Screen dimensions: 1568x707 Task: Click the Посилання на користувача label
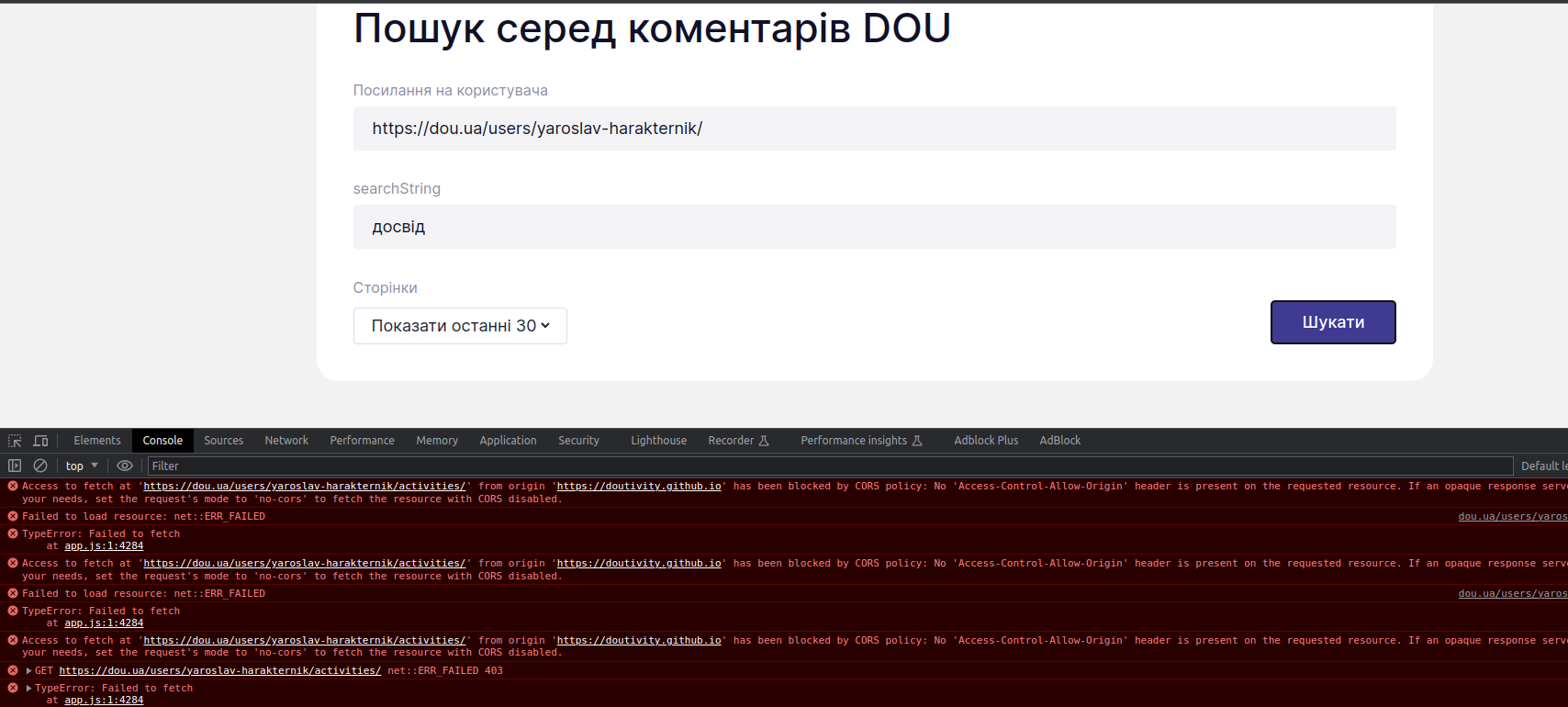pos(451,90)
